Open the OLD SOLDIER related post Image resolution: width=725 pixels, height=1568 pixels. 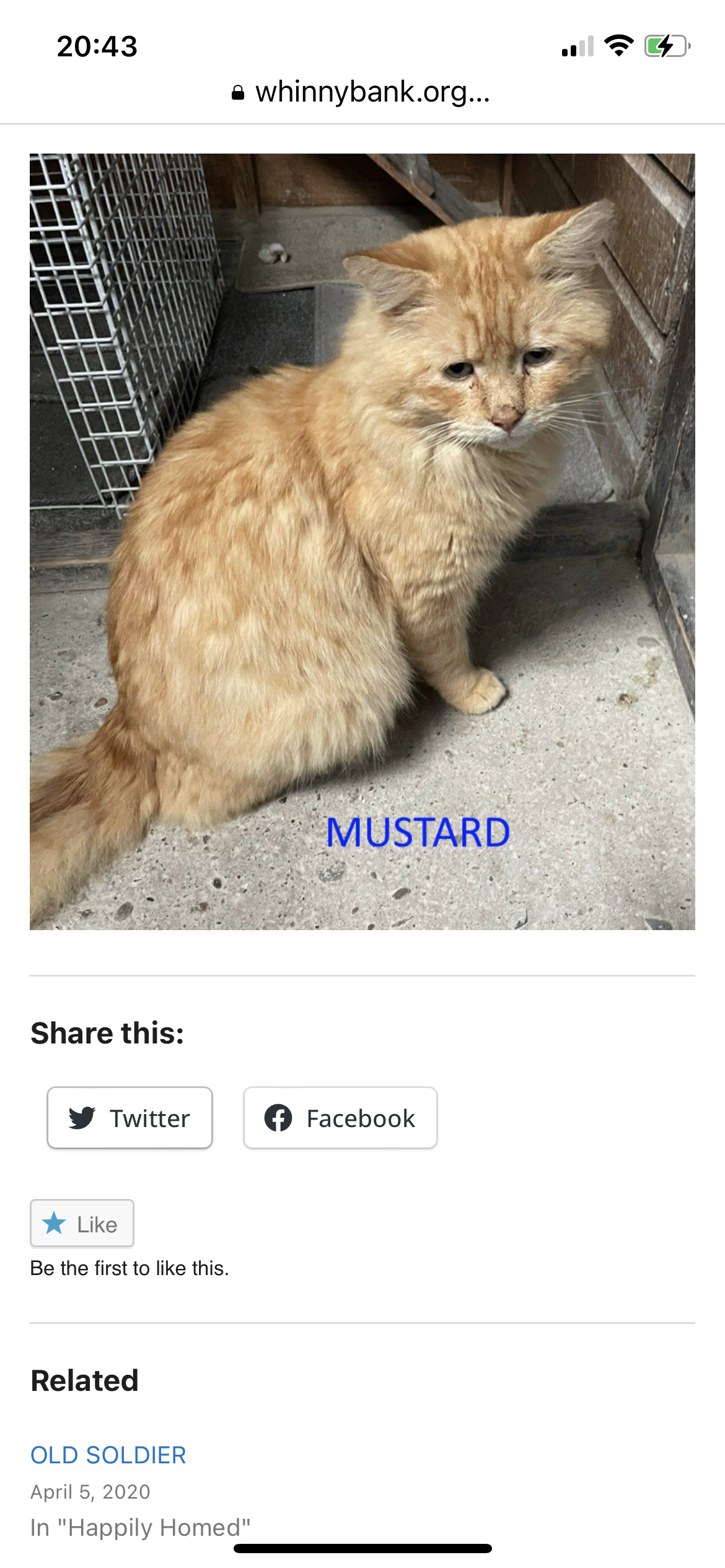(x=108, y=1455)
